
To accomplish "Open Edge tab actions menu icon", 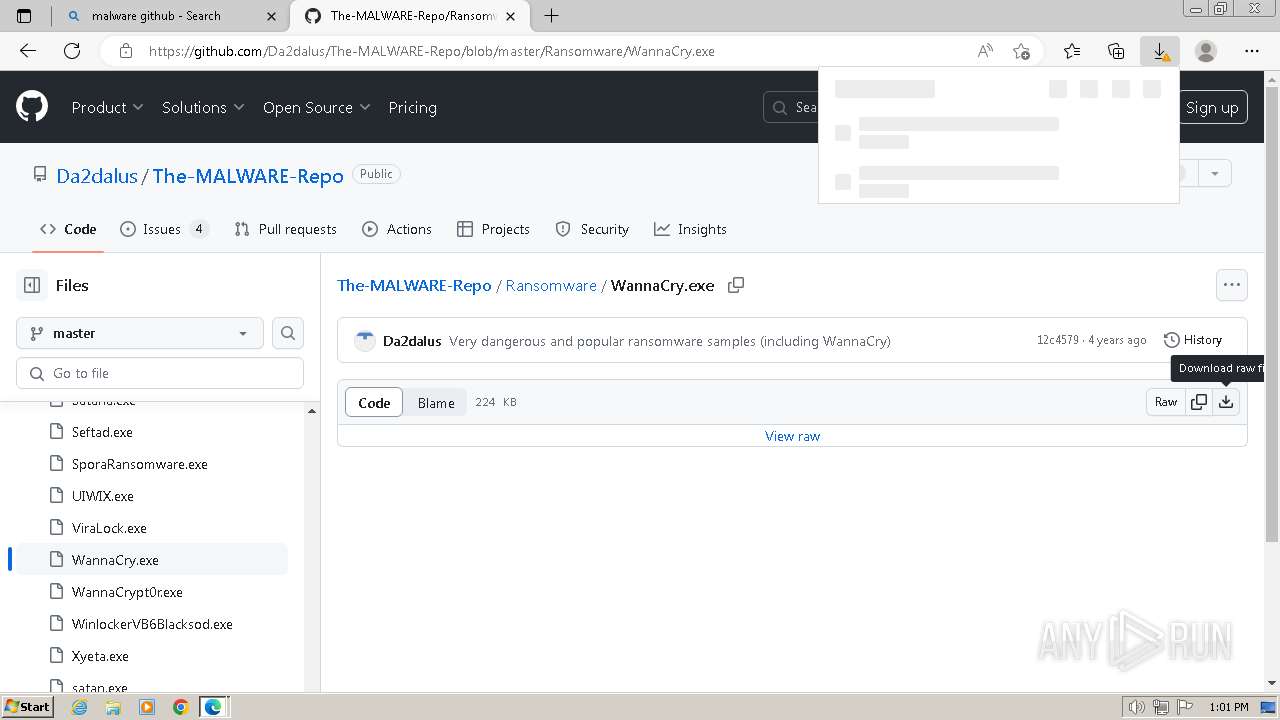I will pyautogui.click(x=24, y=15).
